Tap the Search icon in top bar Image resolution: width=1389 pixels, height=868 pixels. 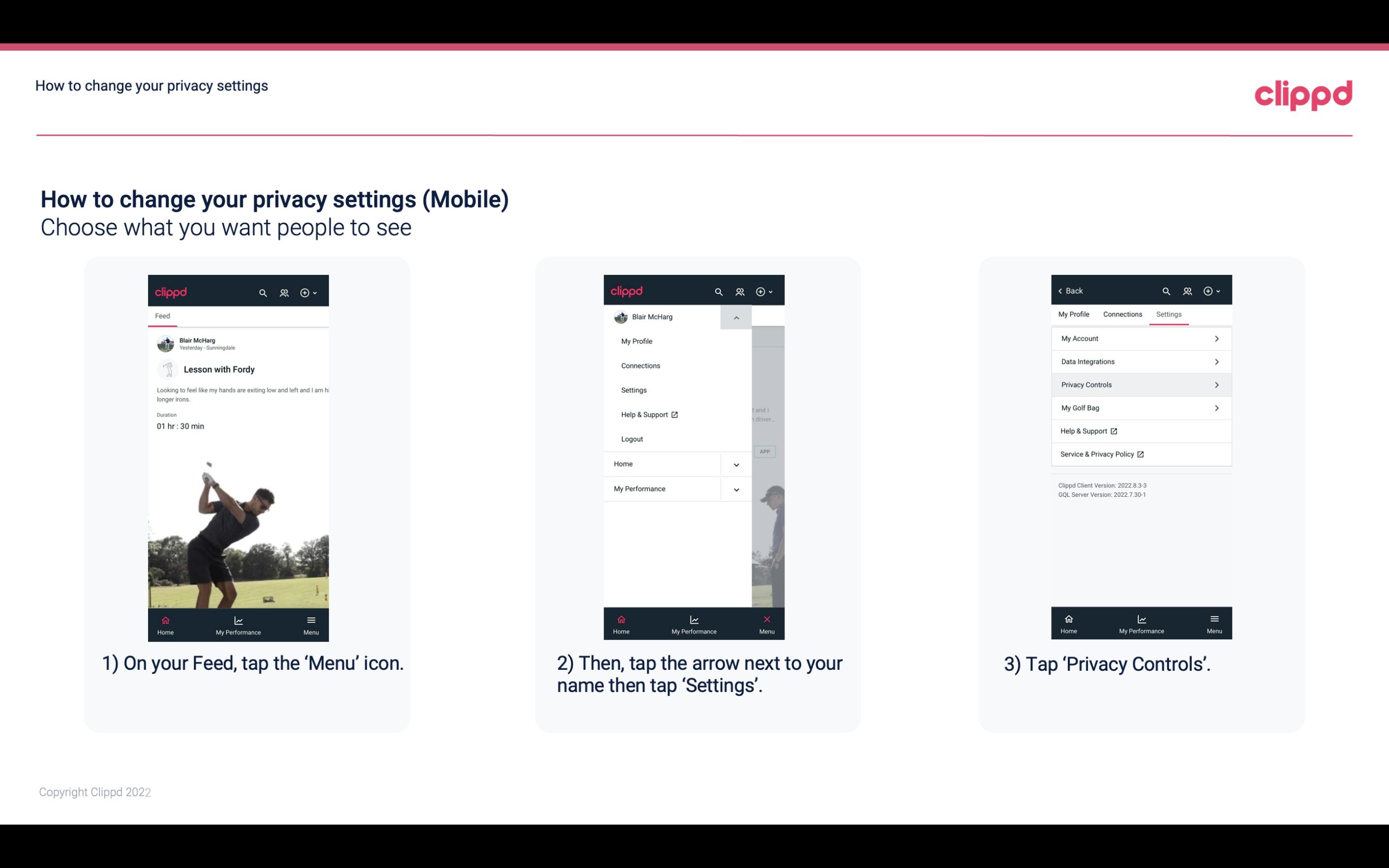264,291
